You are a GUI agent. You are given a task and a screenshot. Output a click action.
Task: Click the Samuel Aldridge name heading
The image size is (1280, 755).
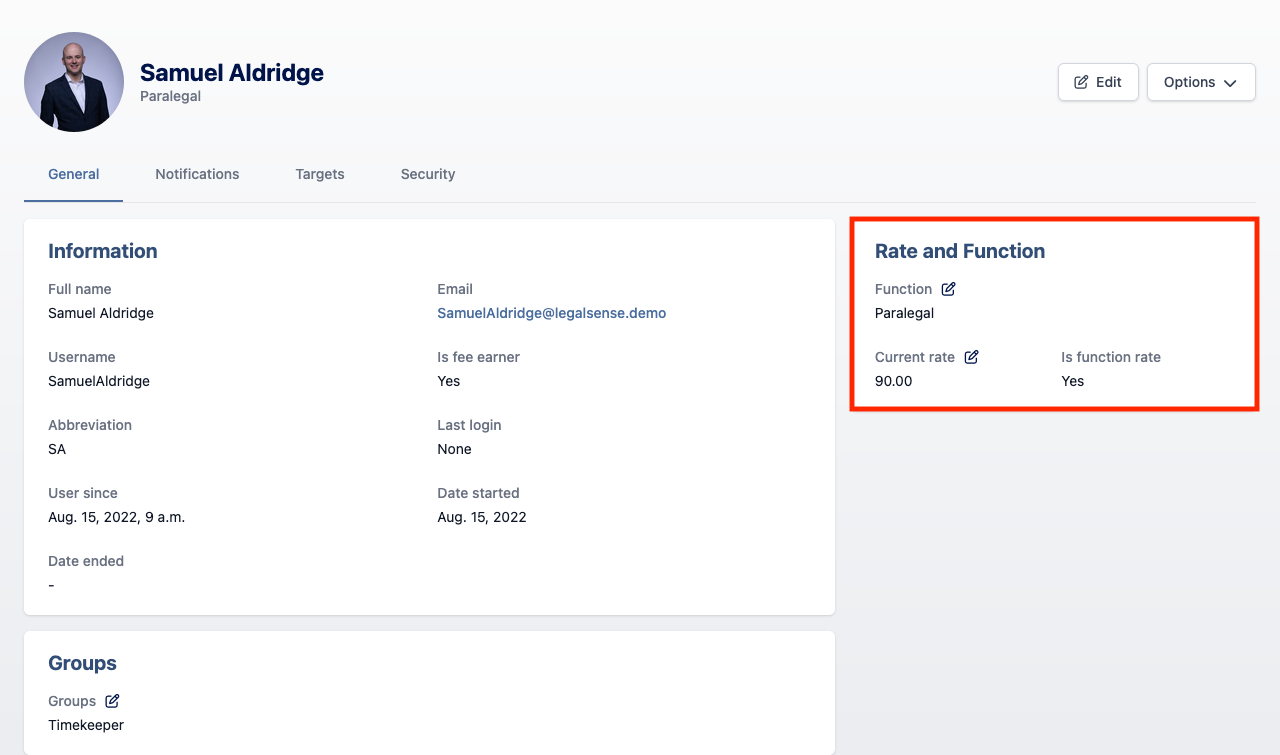232,72
